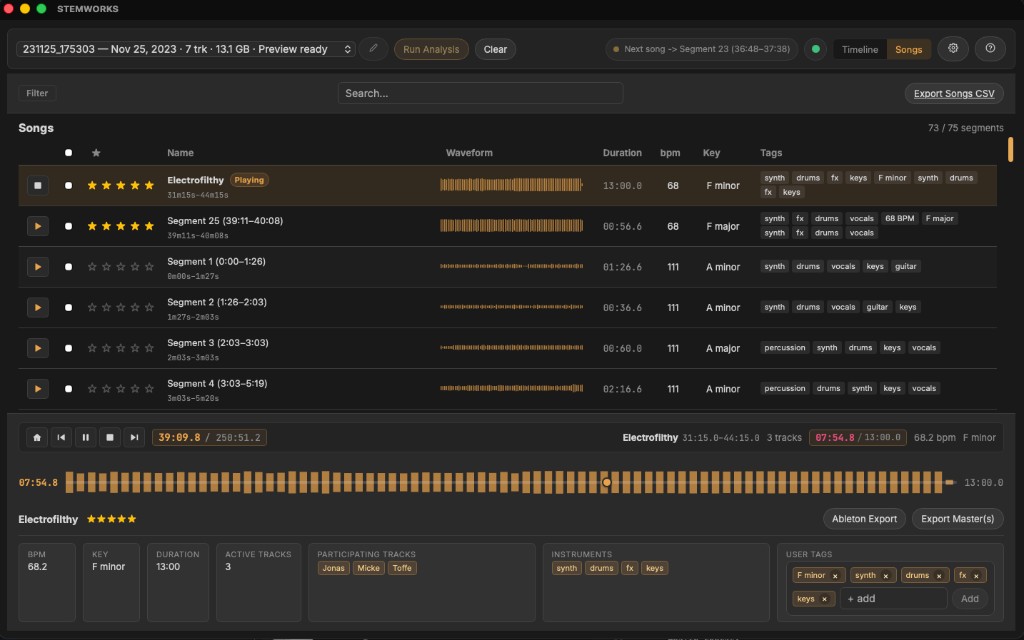Skip to previous song in transport
Viewport: 1024px width, 640px height.
pos(61,438)
